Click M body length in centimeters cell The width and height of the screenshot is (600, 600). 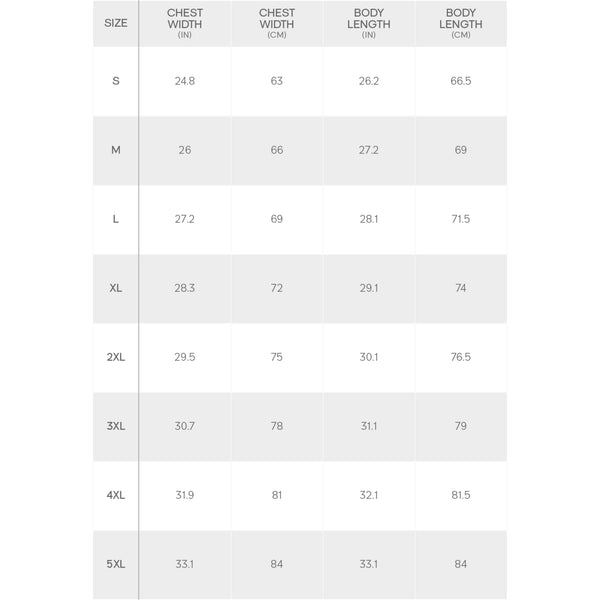pyautogui.click(x=461, y=150)
